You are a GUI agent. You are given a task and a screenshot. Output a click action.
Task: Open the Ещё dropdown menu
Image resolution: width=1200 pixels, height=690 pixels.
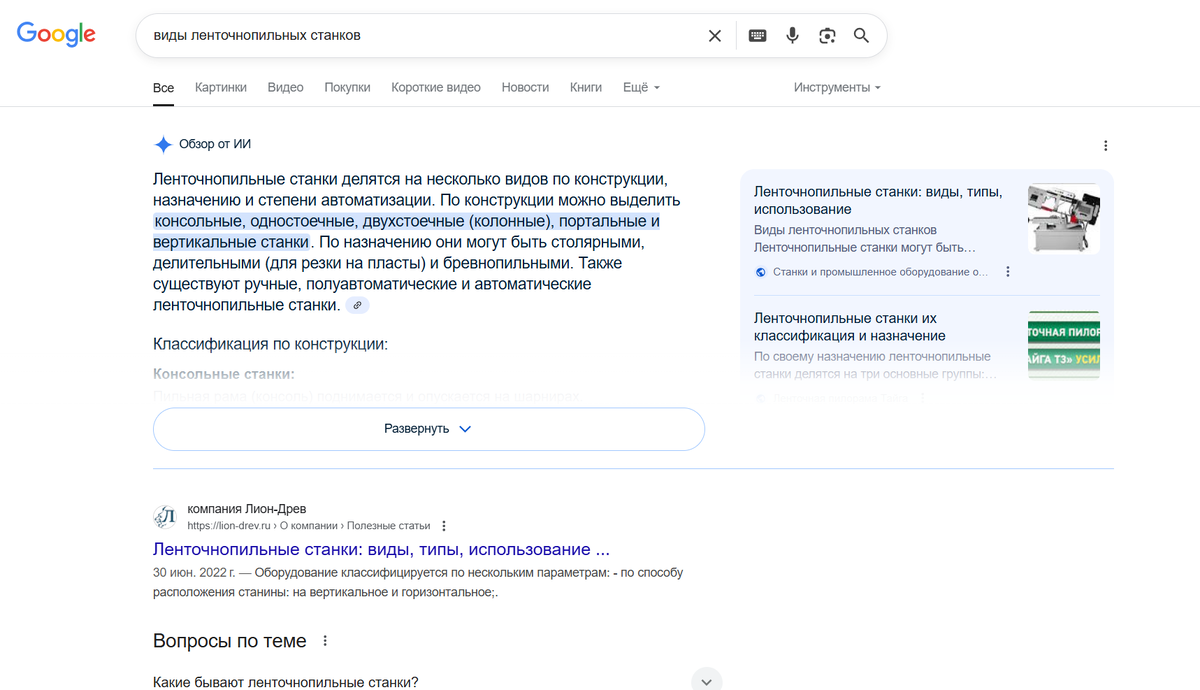[641, 88]
